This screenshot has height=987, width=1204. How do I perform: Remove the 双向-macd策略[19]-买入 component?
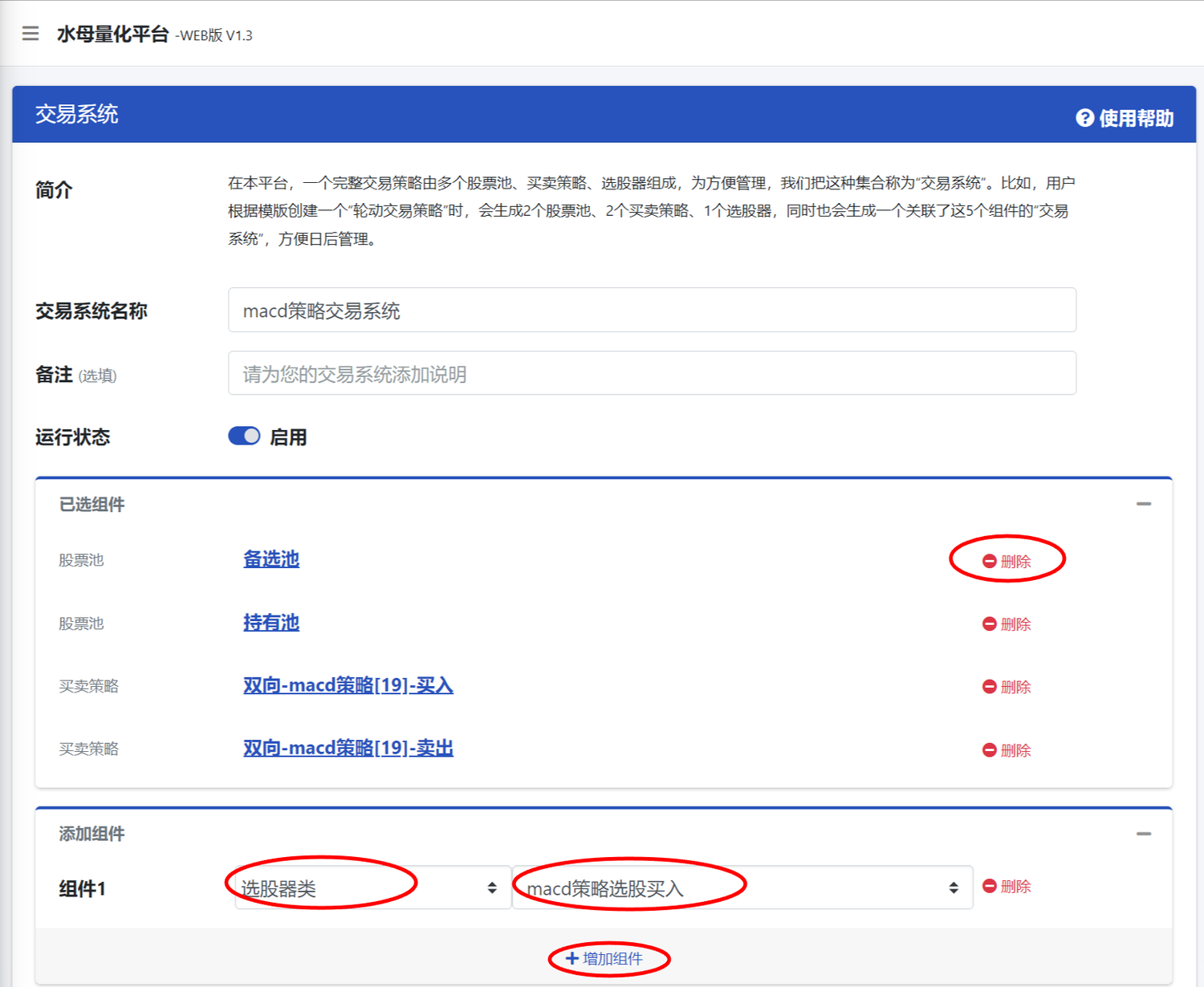[1007, 687]
